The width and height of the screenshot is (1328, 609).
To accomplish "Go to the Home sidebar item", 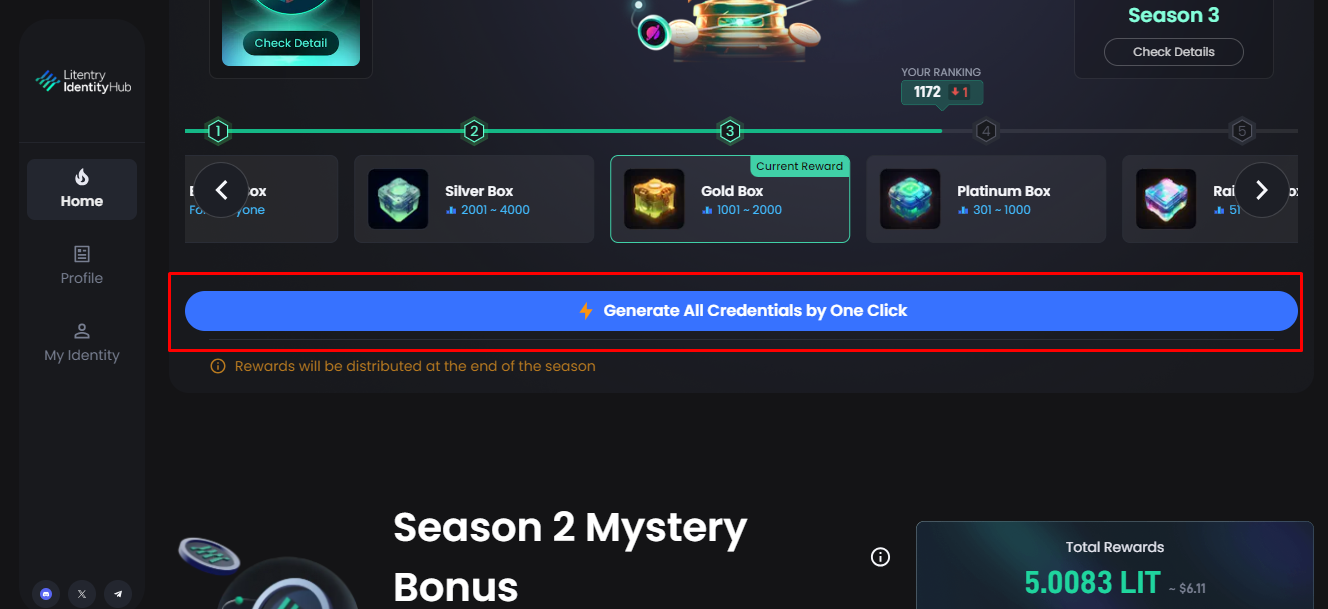I will tap(82, 189).
